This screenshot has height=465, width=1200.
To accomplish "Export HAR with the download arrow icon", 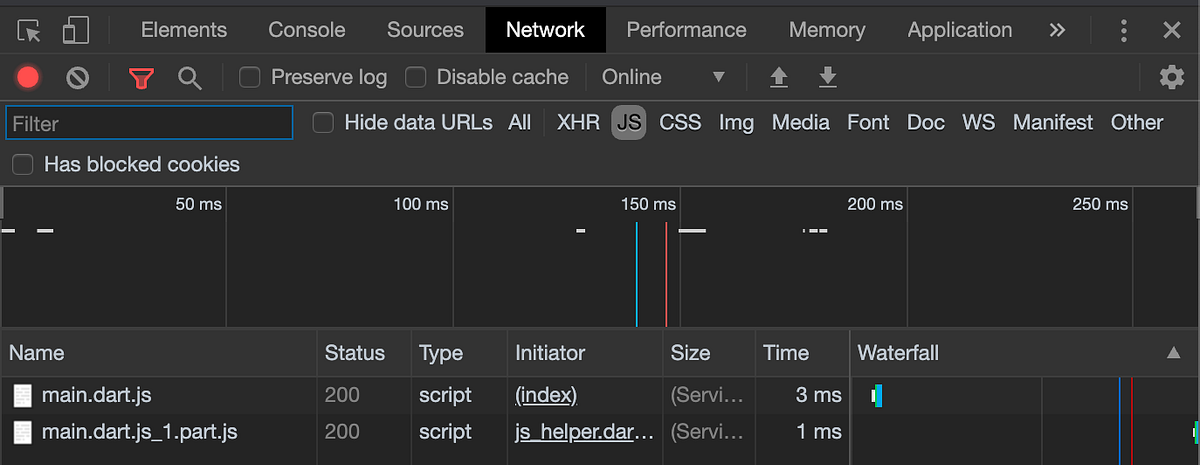I will [827, 77].
